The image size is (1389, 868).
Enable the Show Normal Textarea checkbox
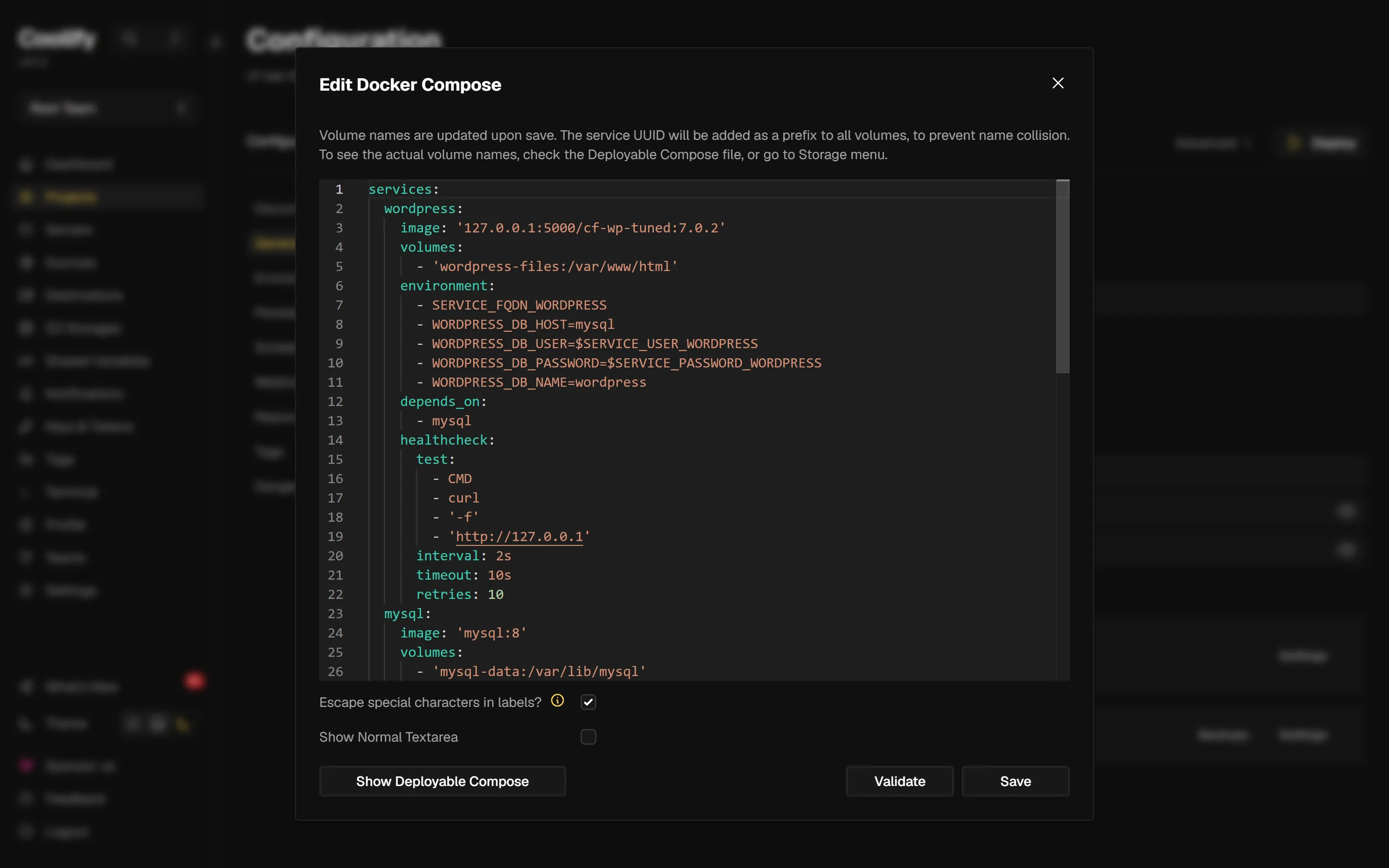point(588,736)
